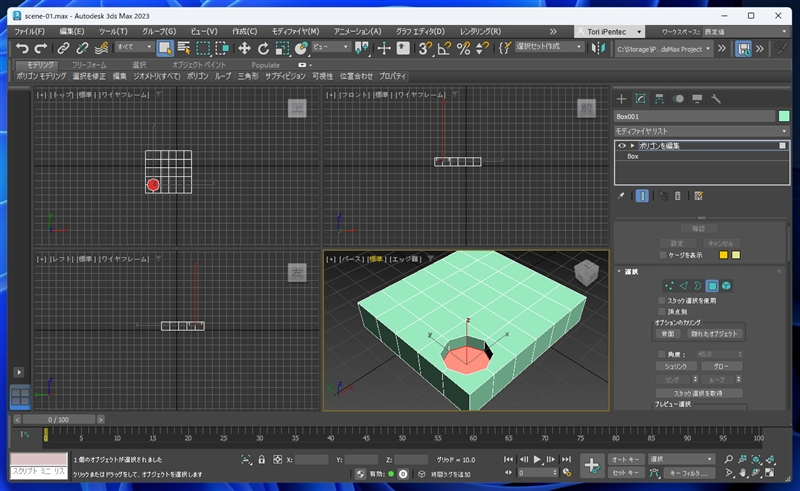
Task: Enable 角度 checkbox
Action: (x=662, y=354)
